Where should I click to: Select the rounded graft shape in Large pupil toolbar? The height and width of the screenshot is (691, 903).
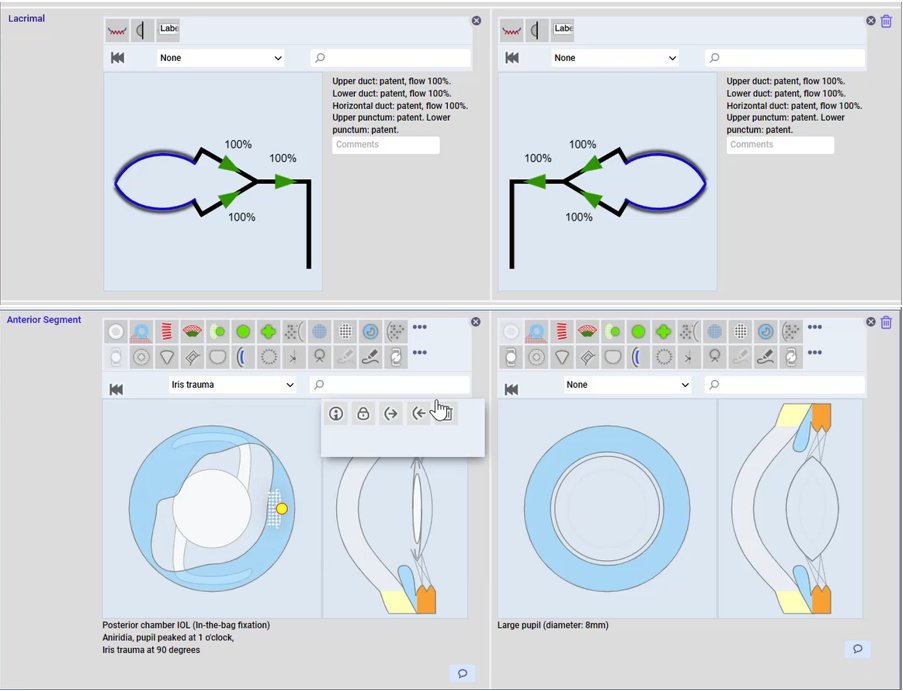pos(613,357)
